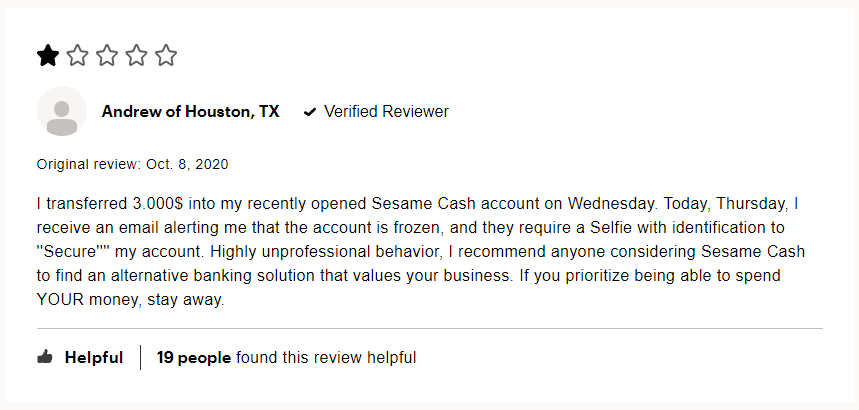Click the first line of review text

click(x=418, y=203)
